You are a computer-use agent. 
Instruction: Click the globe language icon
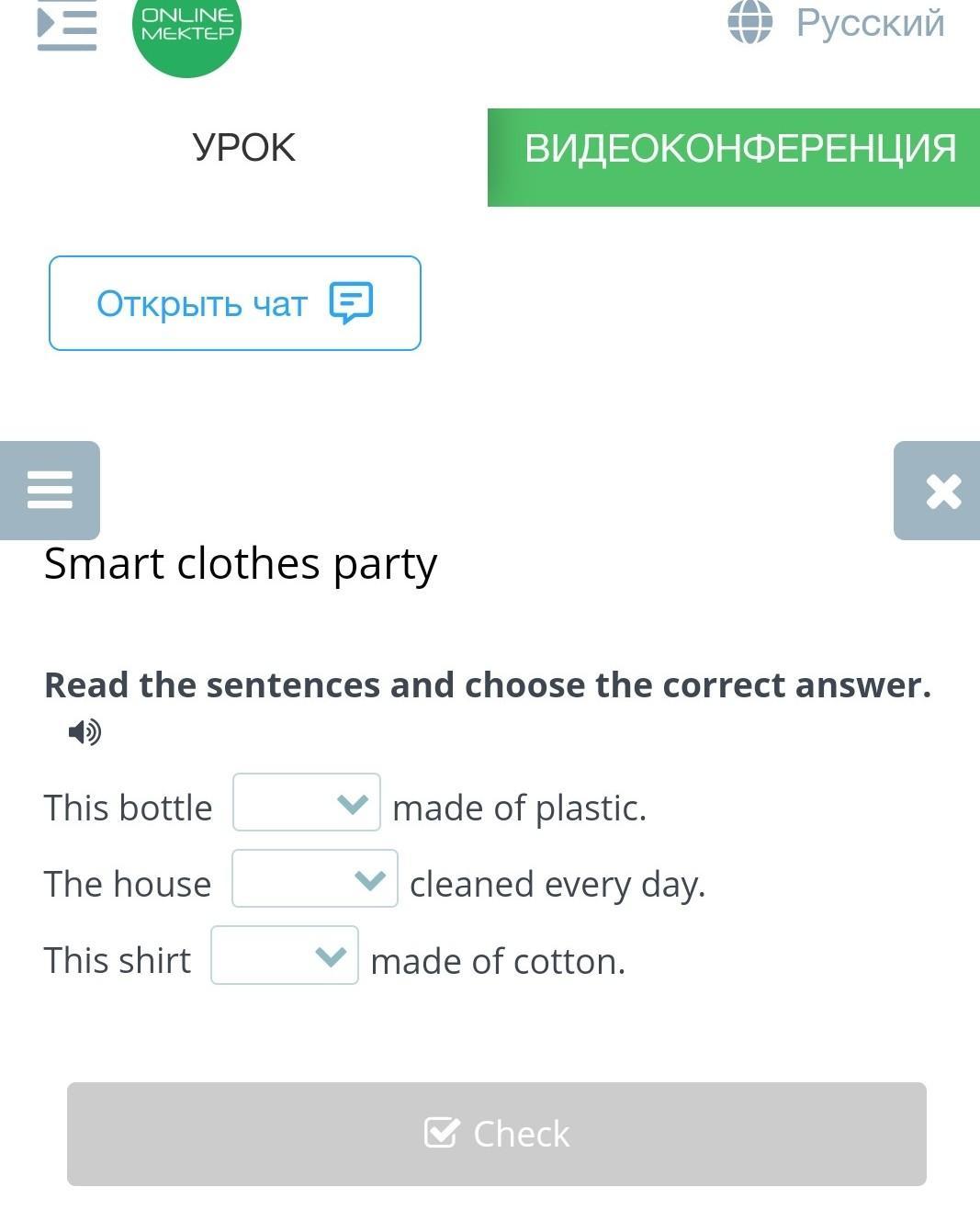750,21
